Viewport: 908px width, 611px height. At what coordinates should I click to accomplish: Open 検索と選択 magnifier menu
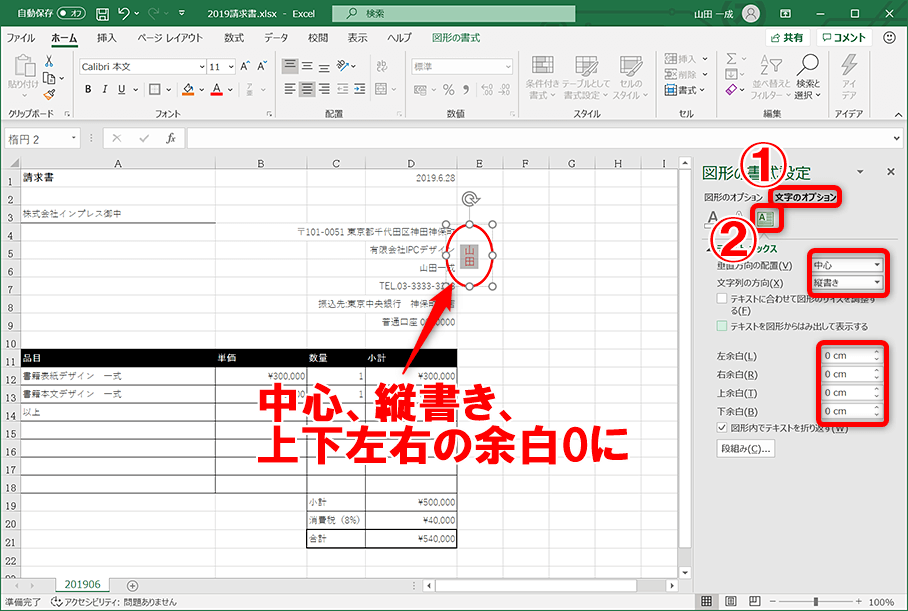pos(807,77)
